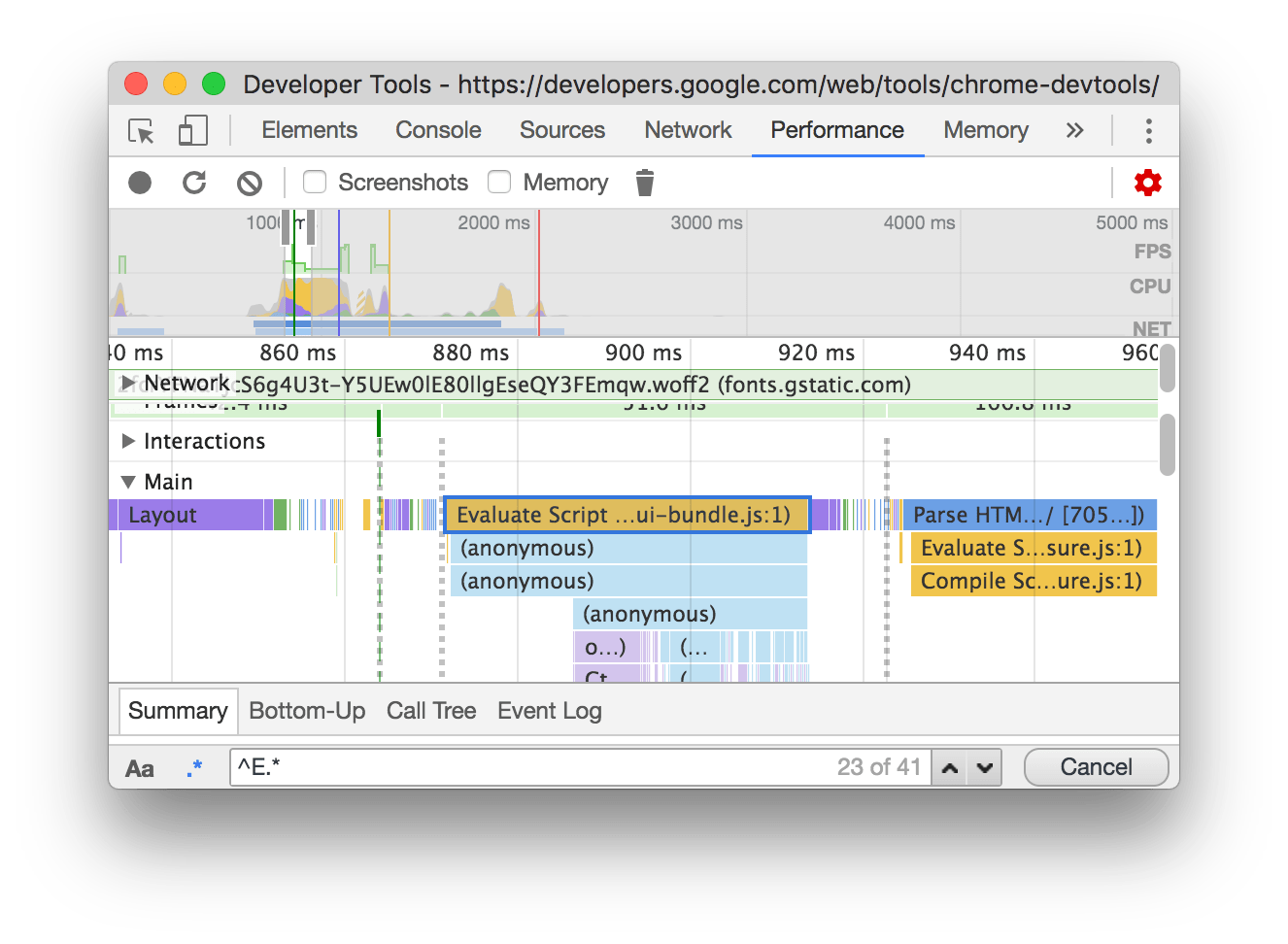Select the inspect element tool

(140, 130)
